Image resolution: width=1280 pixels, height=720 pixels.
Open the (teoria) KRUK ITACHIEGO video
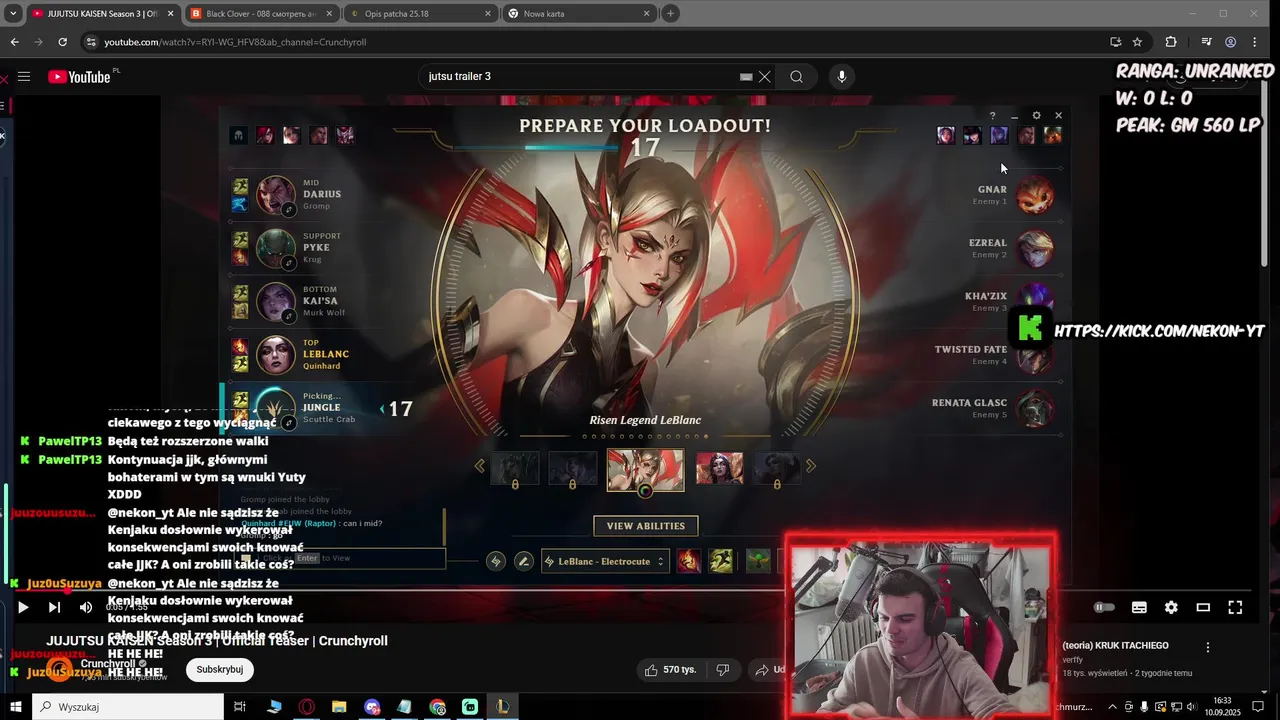[x=1115, y=646]
